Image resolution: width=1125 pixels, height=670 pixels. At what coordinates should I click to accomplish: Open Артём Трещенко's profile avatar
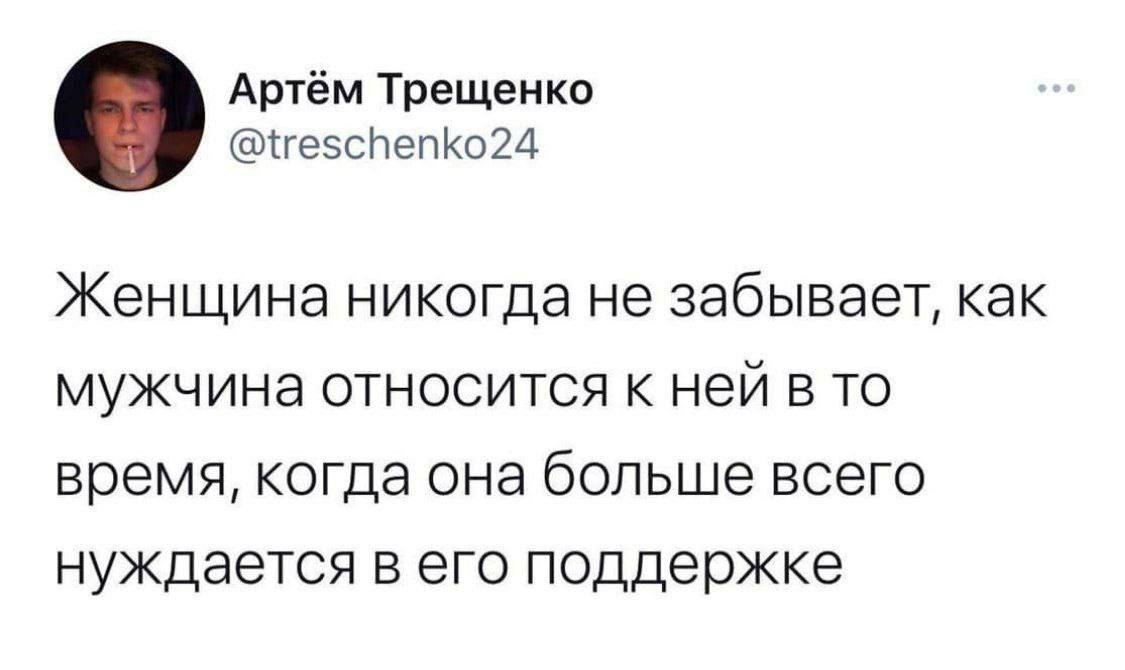pos(129,116)
